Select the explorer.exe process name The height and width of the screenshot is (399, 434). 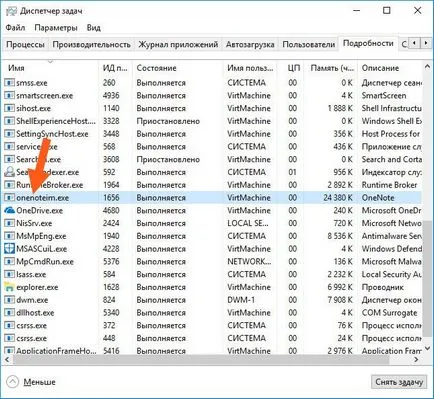(x=37, y=287)
